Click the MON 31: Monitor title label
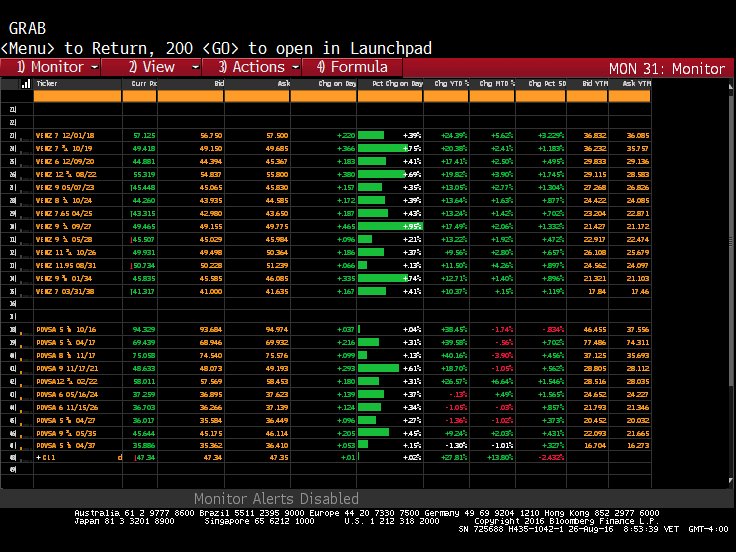The width and height of the screenshot is (736, 552). point(667,69)
